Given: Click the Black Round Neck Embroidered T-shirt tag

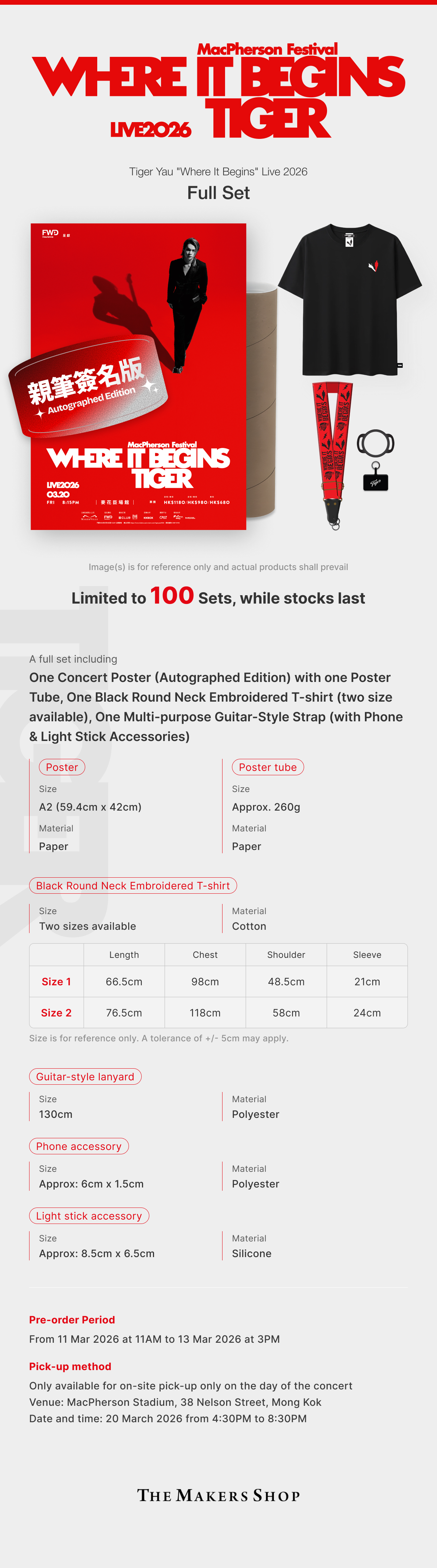Looking at the screenshot, I should point(133,886).
